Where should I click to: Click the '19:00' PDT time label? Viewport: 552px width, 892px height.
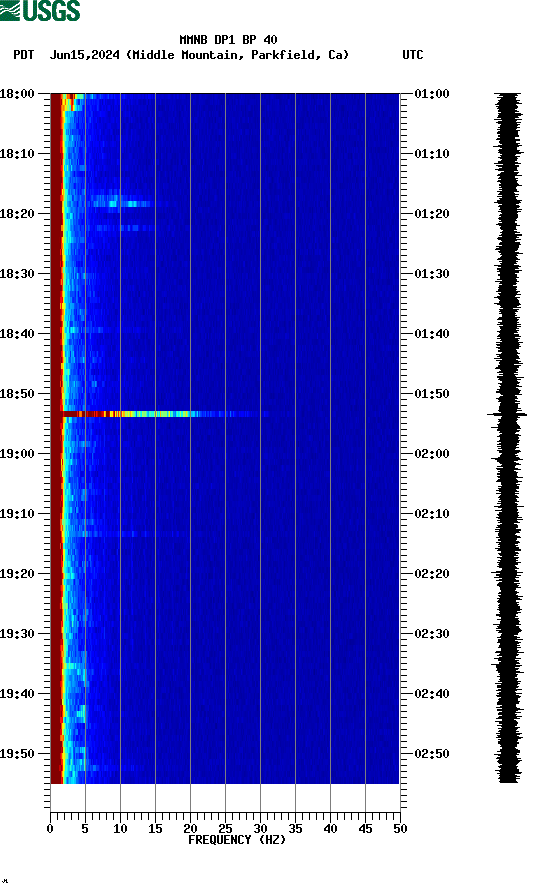(17, 453)
